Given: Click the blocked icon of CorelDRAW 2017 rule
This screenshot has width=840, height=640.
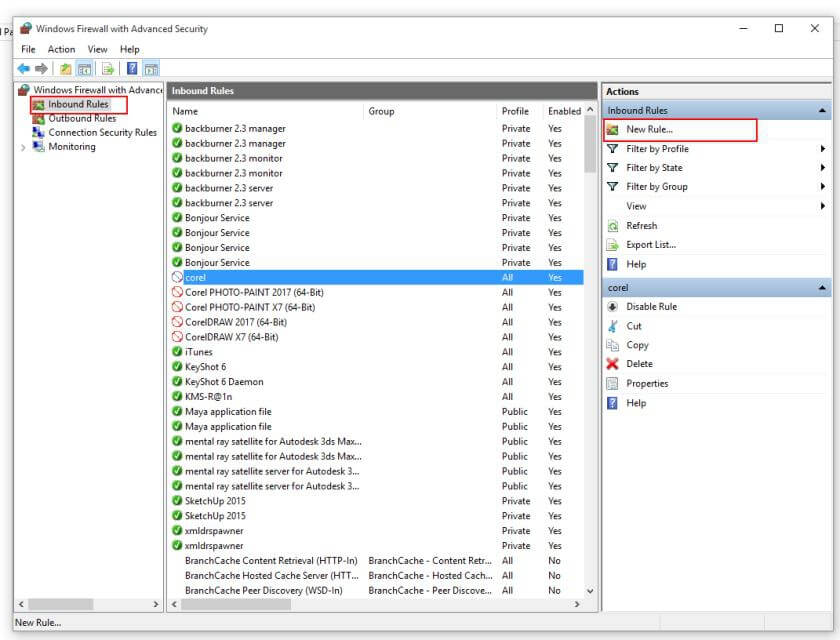Looking at the screenshot, I should (177, 322).
